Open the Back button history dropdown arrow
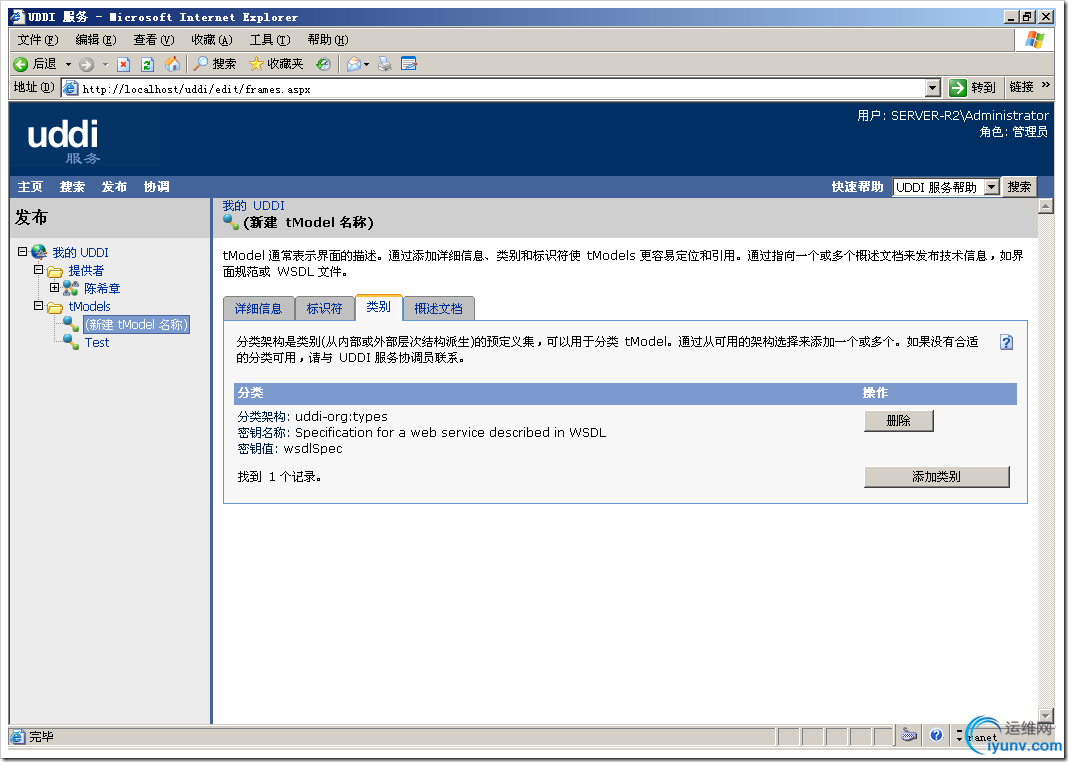The height and width of the screenshot is (762, 1068). 68,65
